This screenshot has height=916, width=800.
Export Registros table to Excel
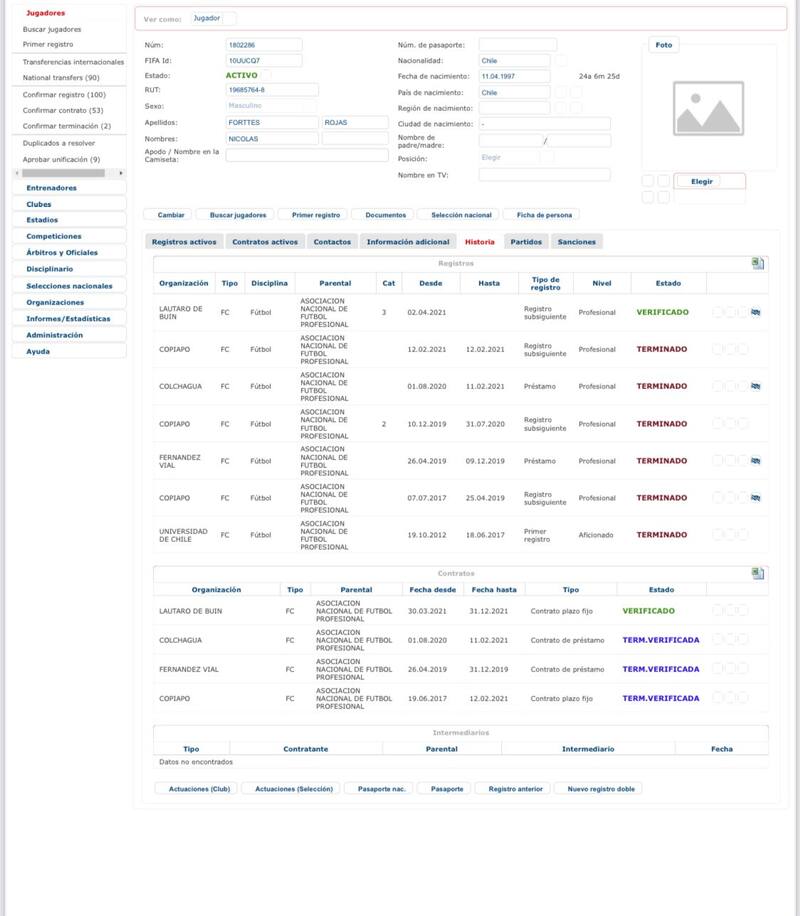click(758, 263)
